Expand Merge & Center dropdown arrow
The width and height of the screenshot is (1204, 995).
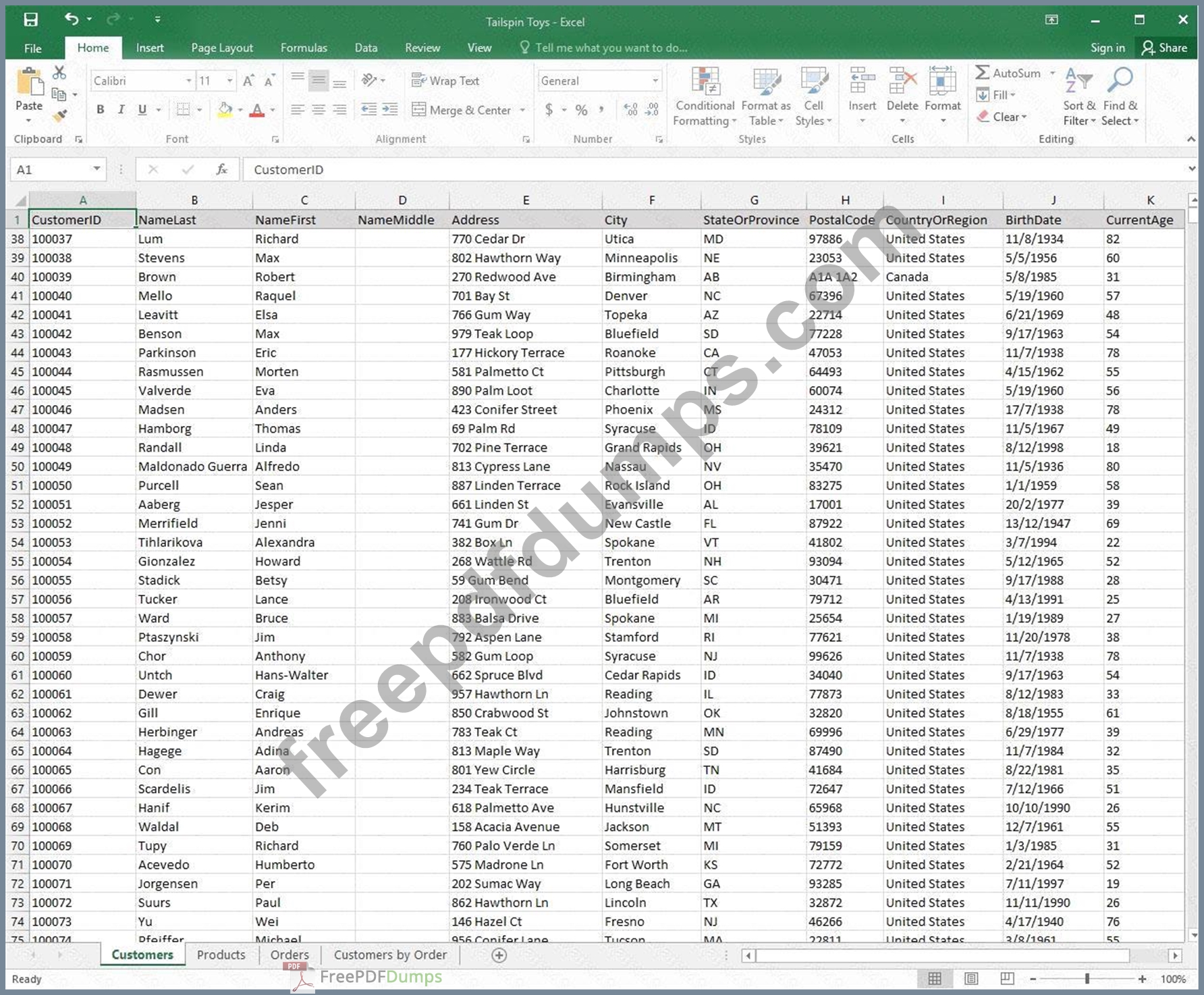click(x=522, y=110)
